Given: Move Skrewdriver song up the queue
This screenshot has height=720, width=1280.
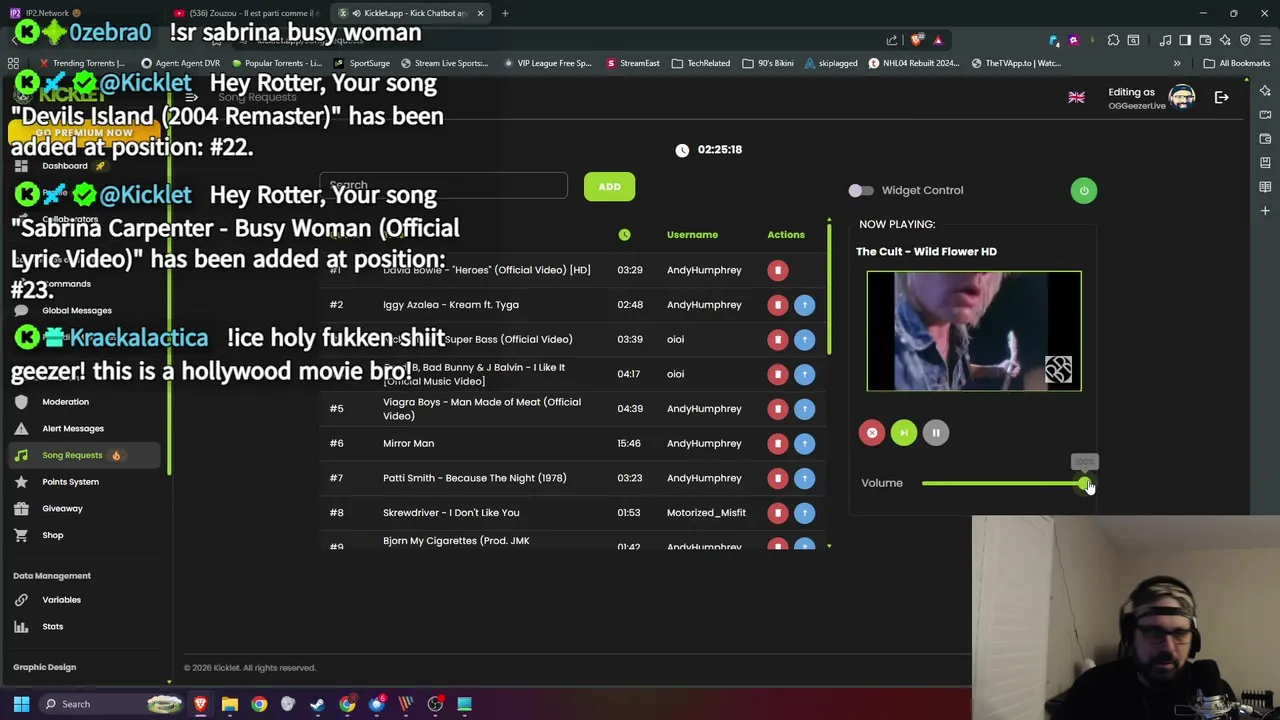Looking at the screenshot, I should coord(804,513).
